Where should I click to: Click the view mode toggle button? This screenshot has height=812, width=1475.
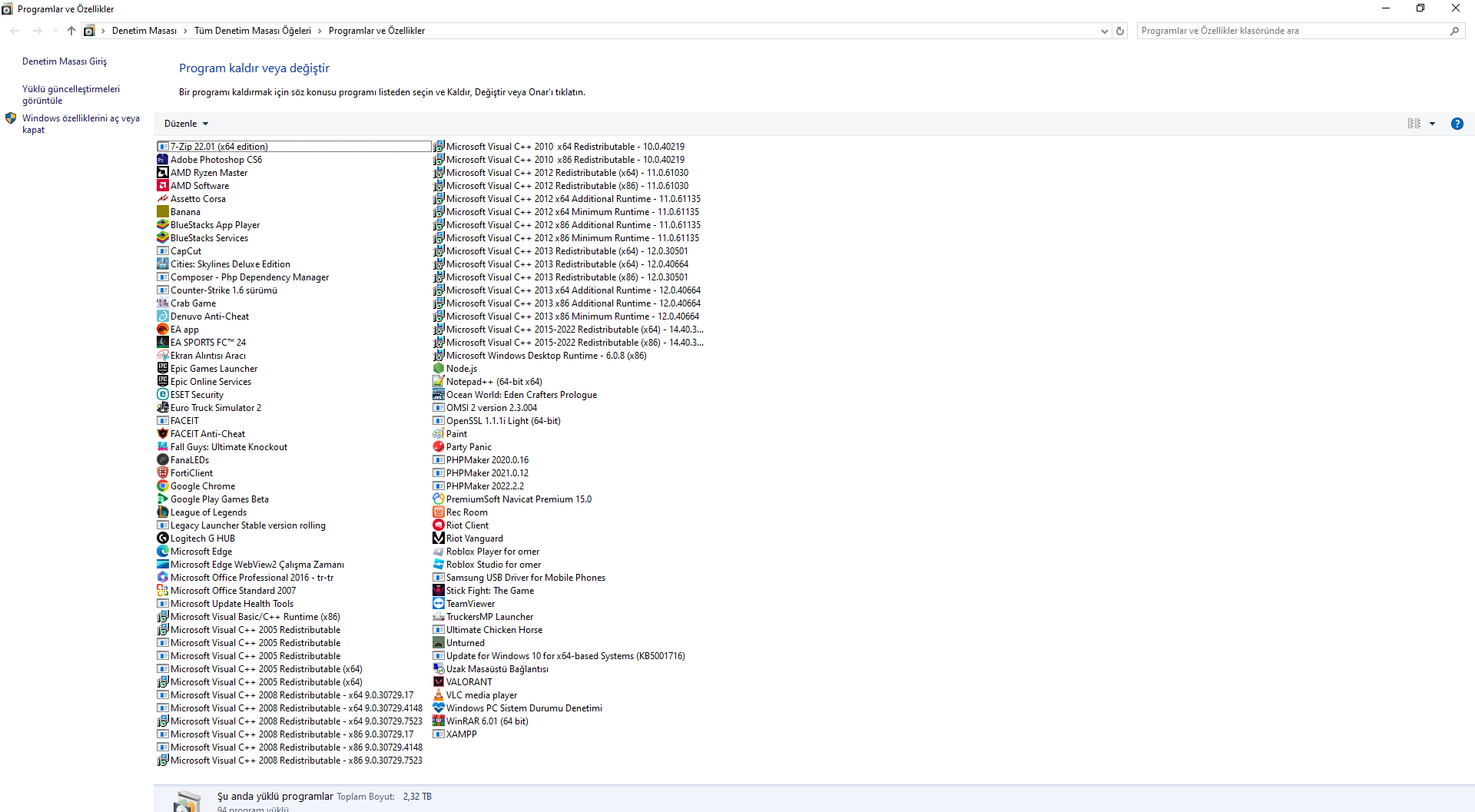tap(1414, 124)
